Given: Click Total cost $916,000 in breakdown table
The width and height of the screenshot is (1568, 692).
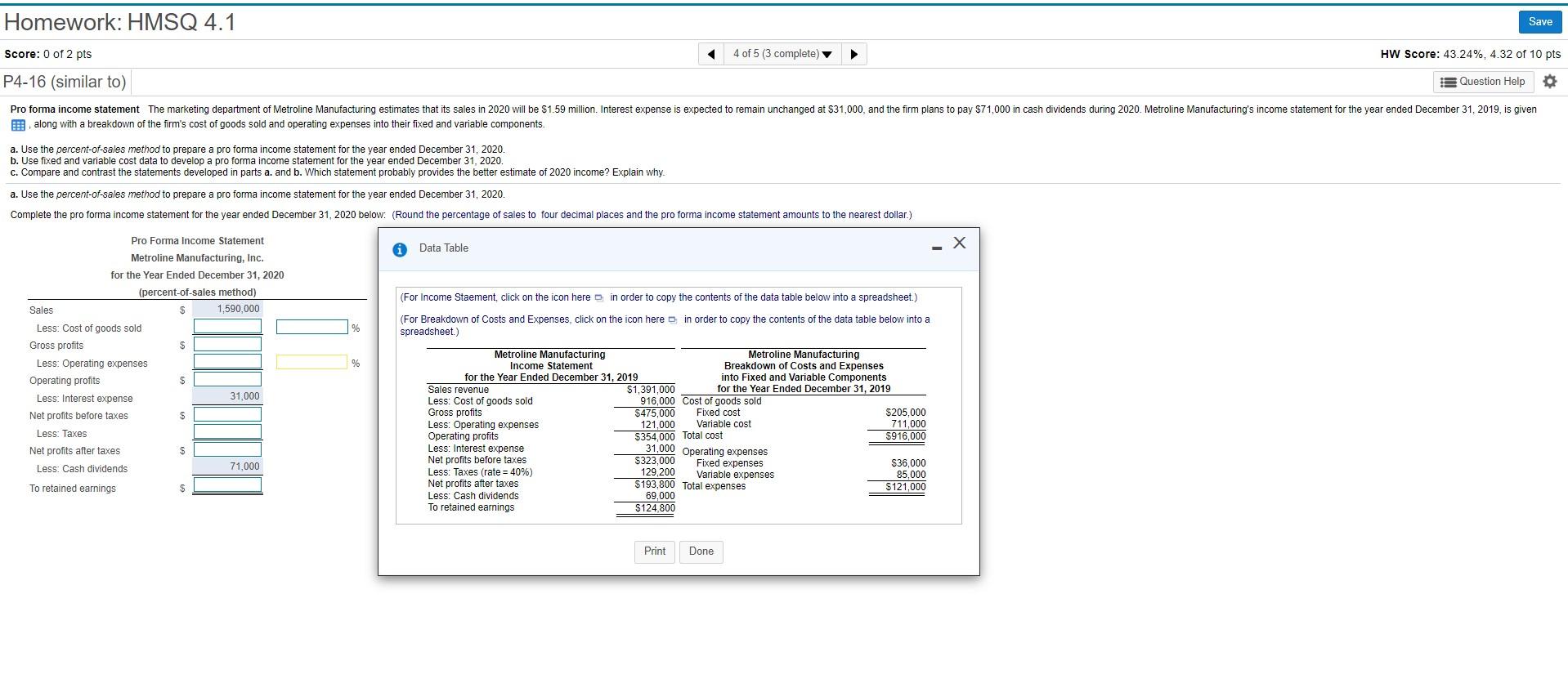Looking at the screenshot, I should [906, 436].
